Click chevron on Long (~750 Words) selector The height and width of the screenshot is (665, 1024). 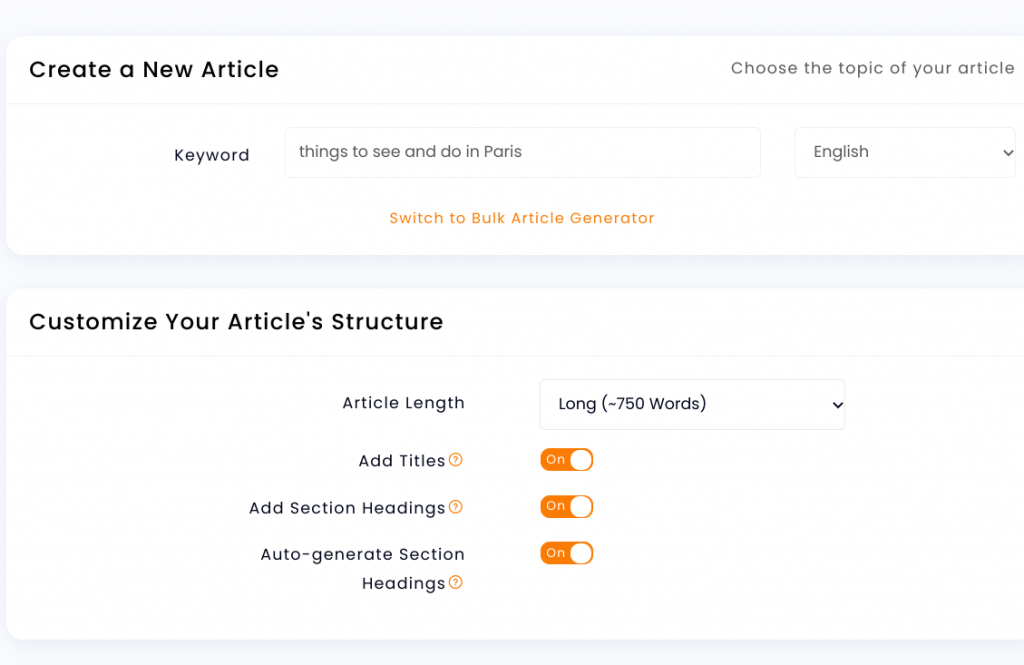click(837, 405)
